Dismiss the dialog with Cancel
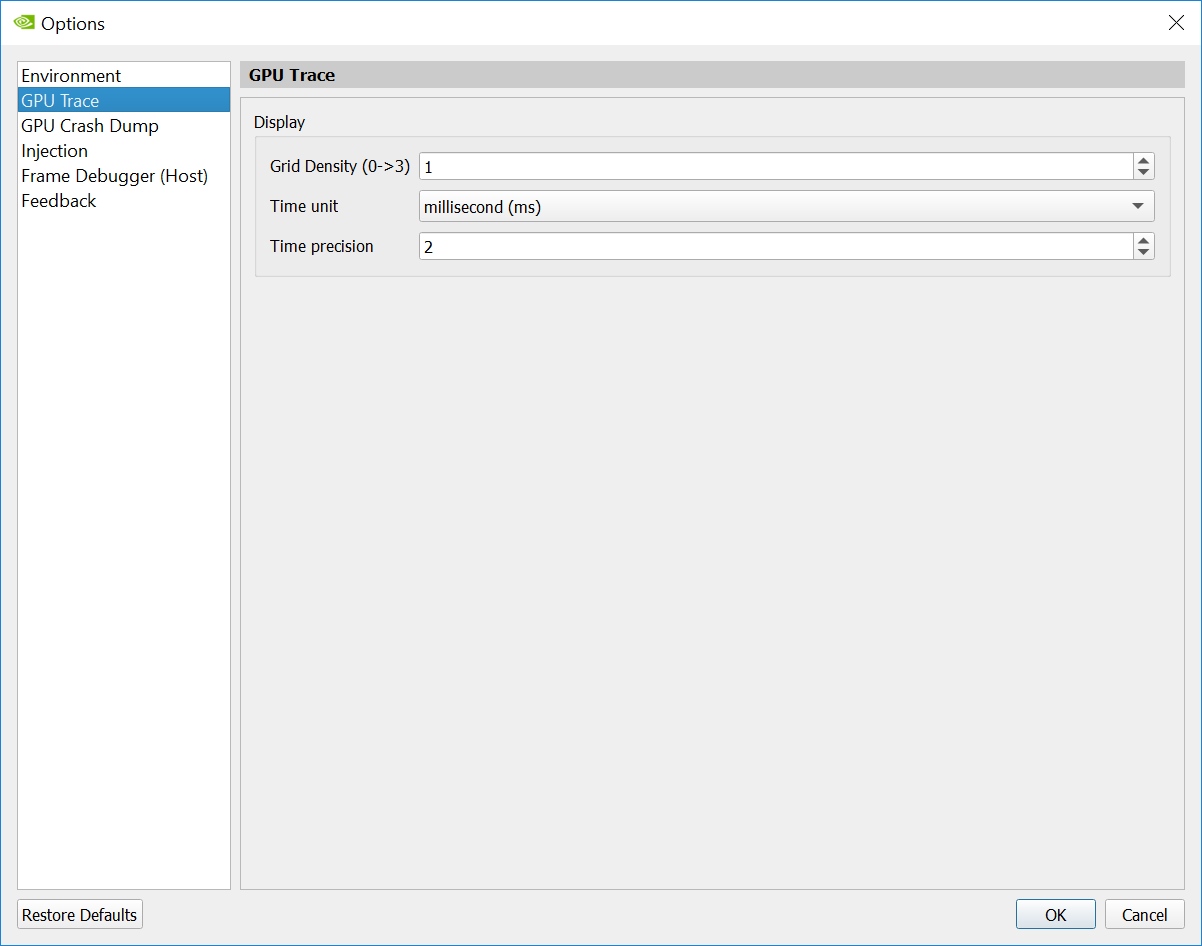Image resolution: width=1202 pixels, height=946 pixels. 1144,914
